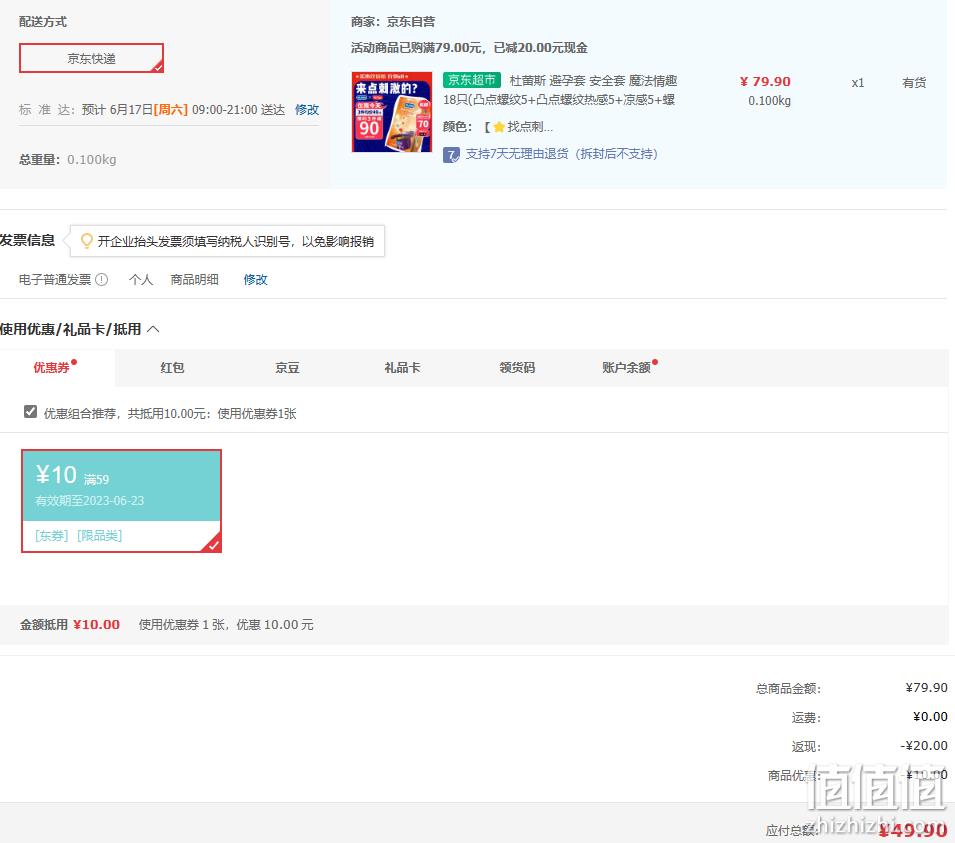This screenshot has height=843, width=955.
Task: Select the 京东快递 delivery option
Action: 91,58
